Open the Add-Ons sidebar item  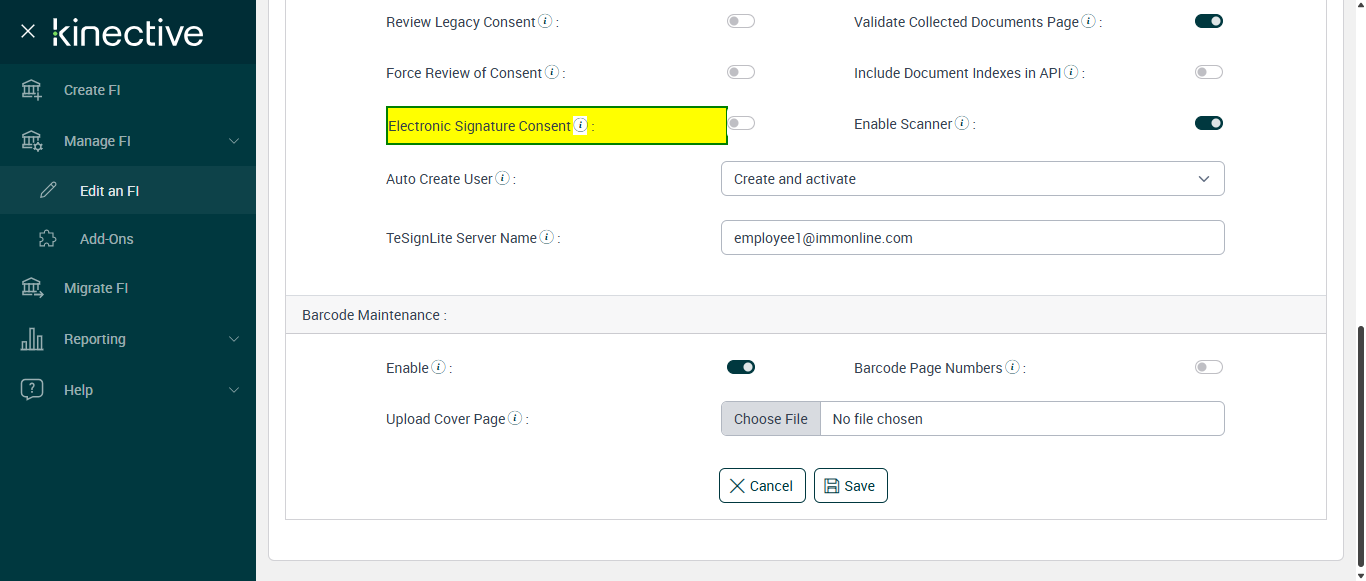(106, 239)
